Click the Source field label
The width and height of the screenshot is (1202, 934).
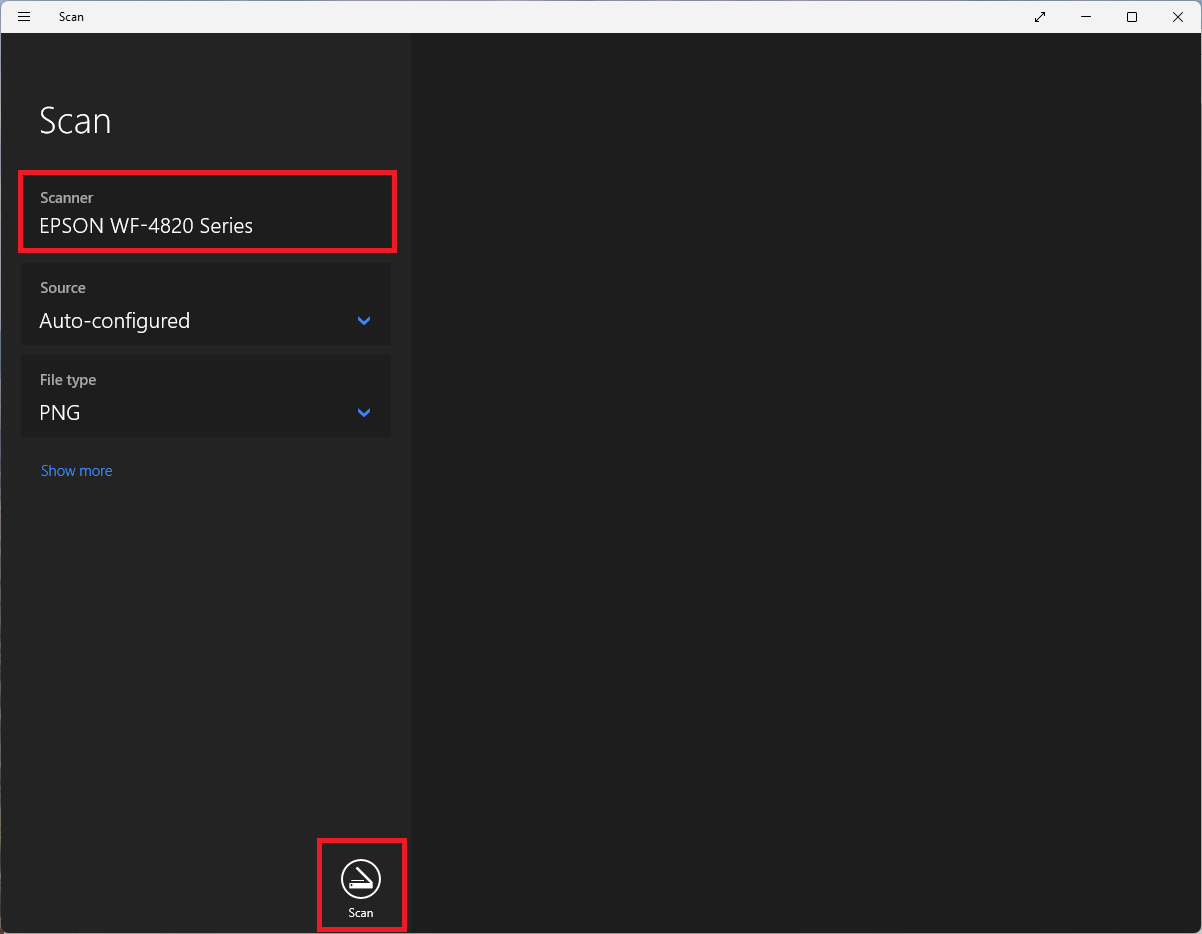pyautogui.click(x=63, y=288)
